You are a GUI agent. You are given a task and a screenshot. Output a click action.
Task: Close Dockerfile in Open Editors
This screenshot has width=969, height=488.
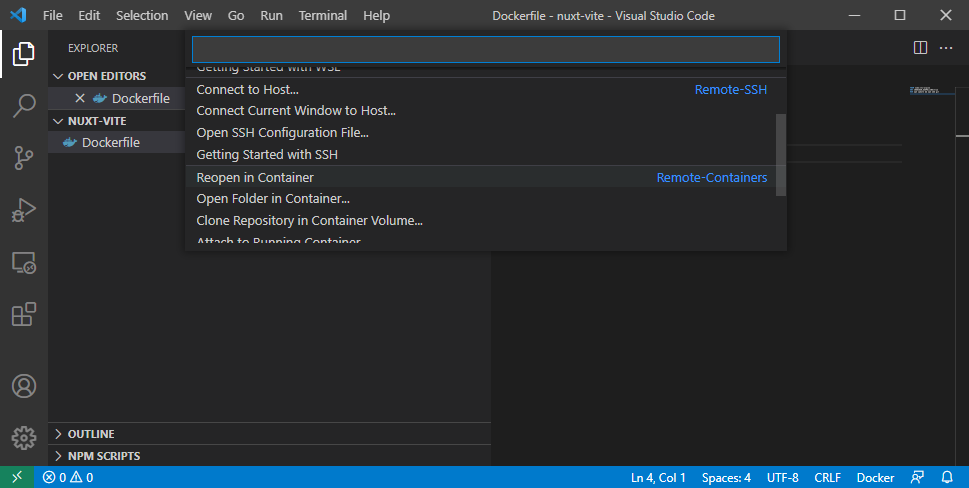(x=80, y=98)
